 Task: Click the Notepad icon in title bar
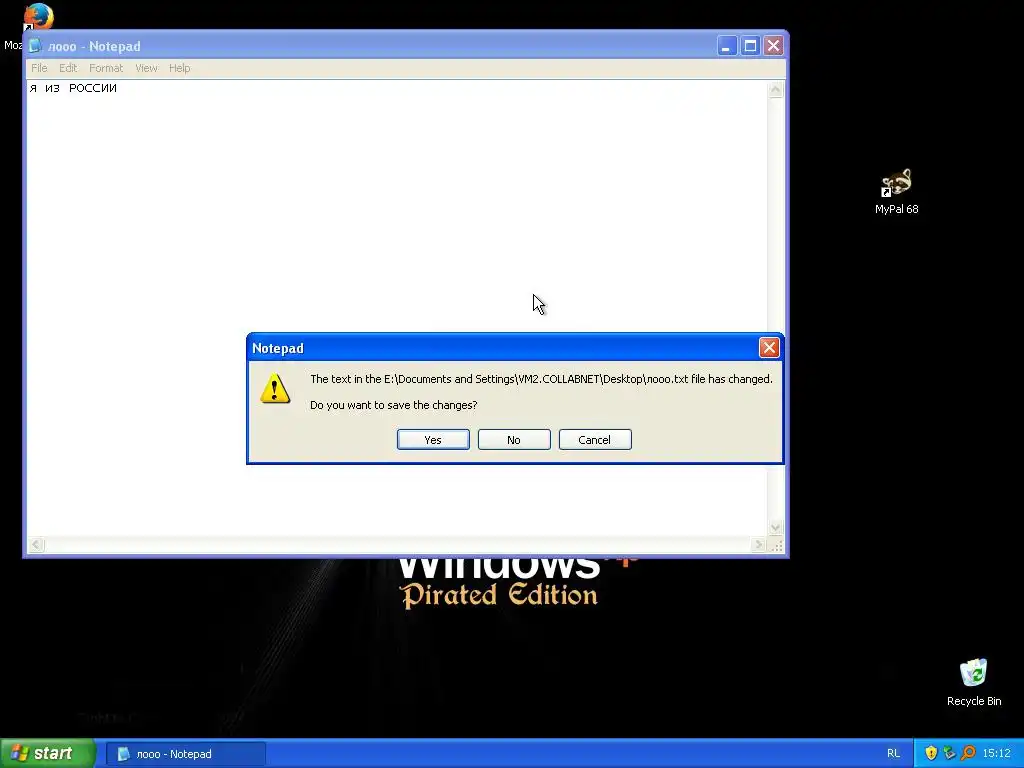click(x=35, y=46)
